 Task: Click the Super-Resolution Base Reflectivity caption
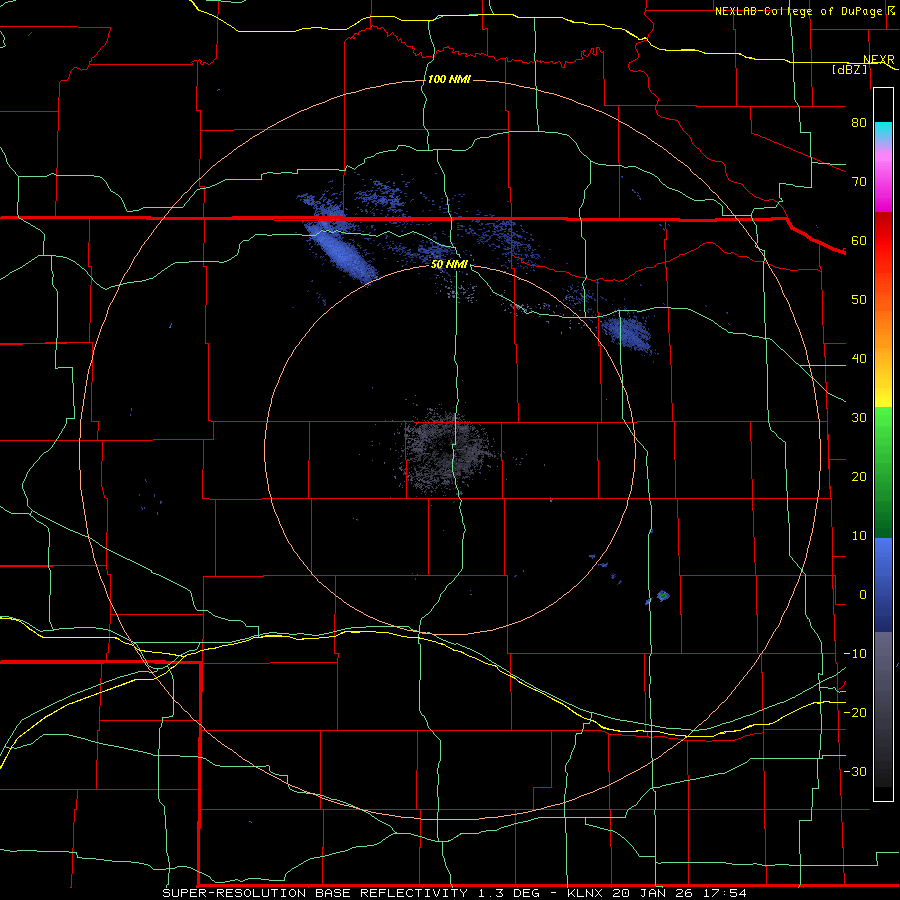[x=455, y=893]
